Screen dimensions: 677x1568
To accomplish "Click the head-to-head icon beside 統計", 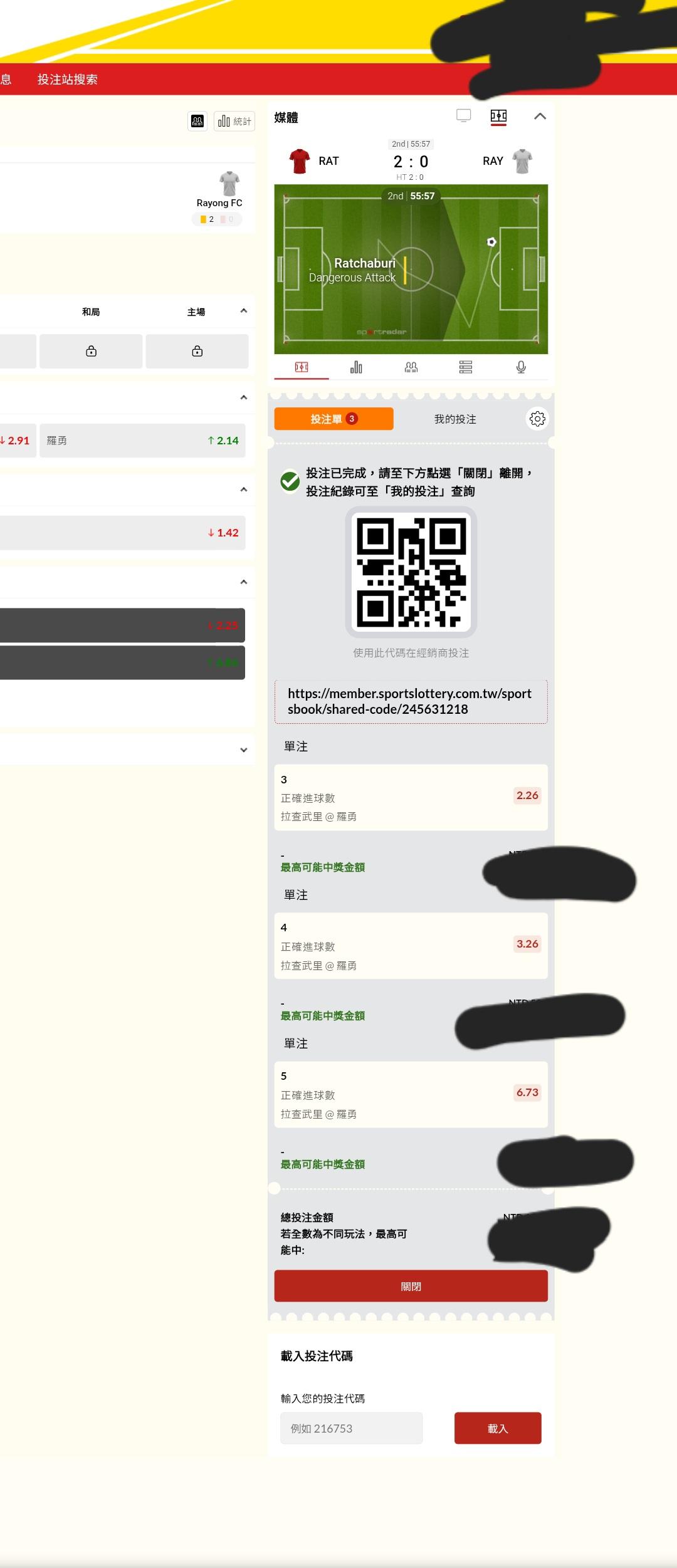I will 197,121.
